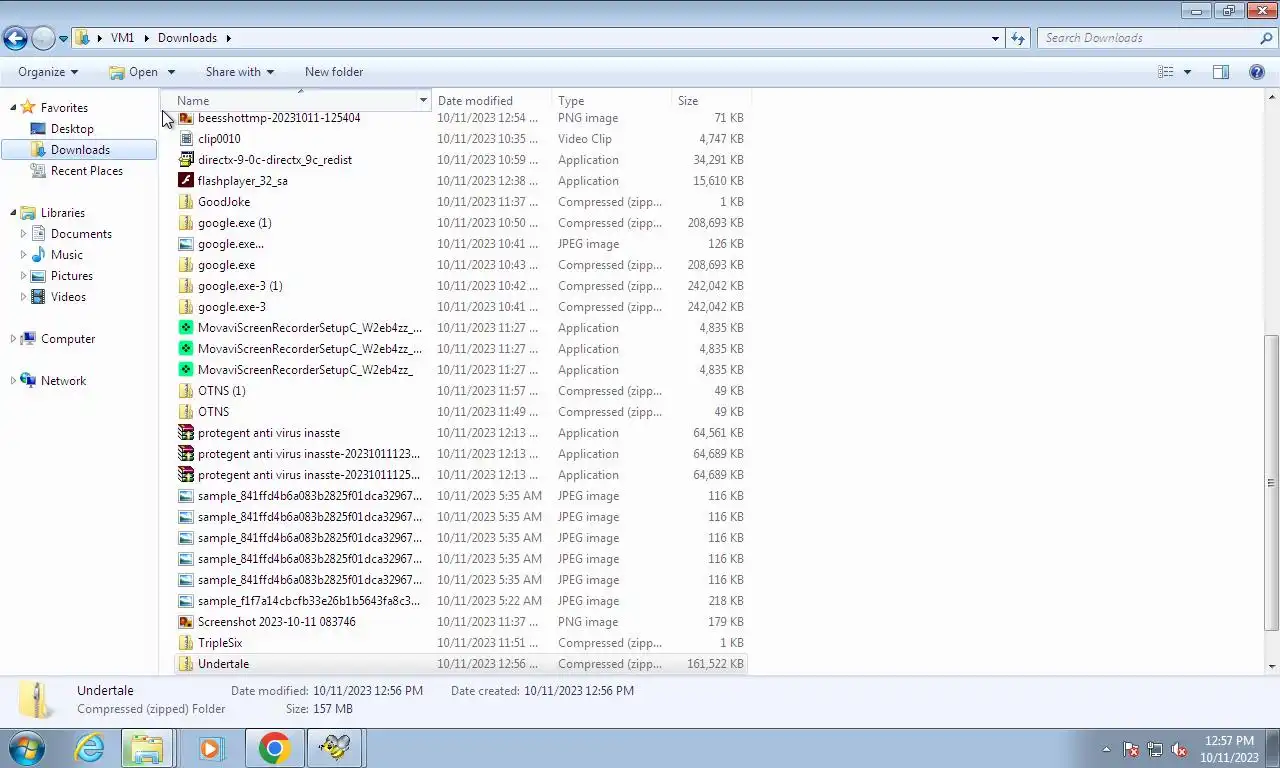The width and height of the screenshot is (1280, 768).
Task: Click the Windows Start button
Action: coord(26,748)
